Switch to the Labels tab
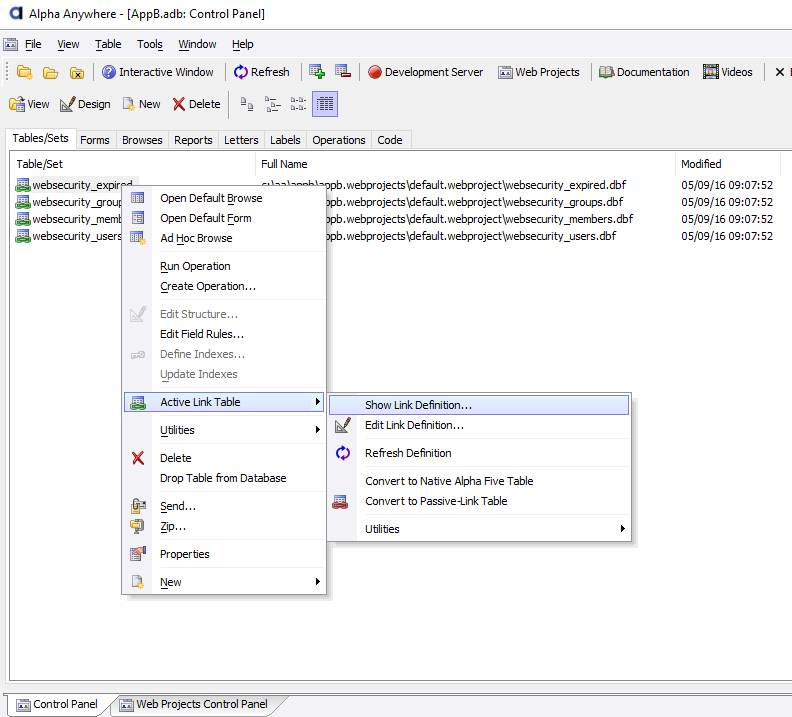Image resolution: width=792 pixels, height=717 pixels. (285, 140)
